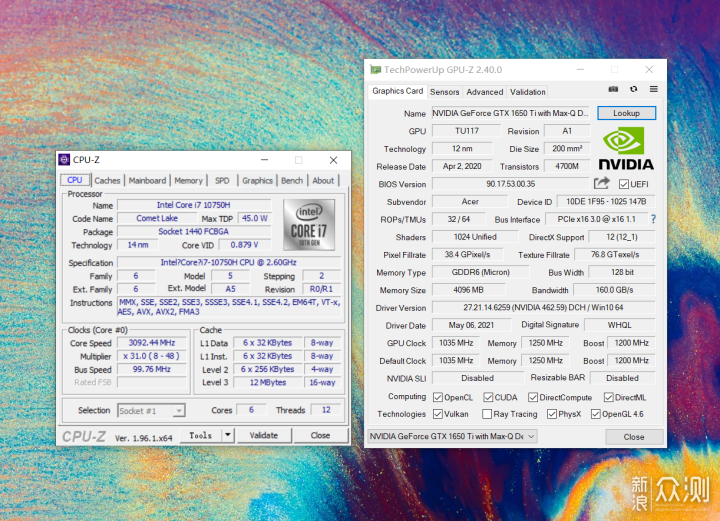Click the Intel Core i7 10750H name value
This screenshot has width=720, height=521.
point(194,205)
